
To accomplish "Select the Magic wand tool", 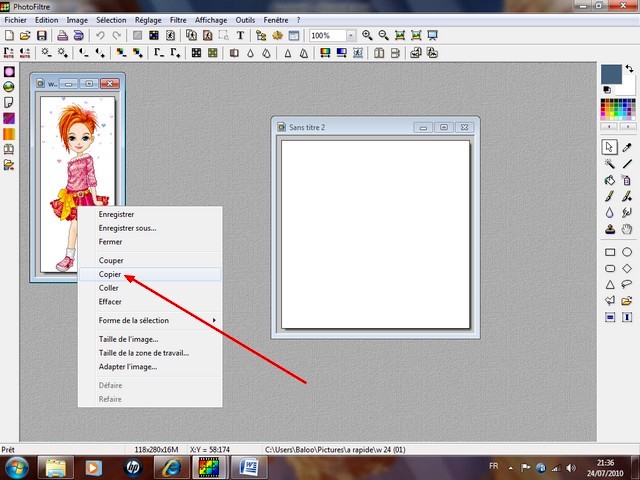I will coord(610,164).
